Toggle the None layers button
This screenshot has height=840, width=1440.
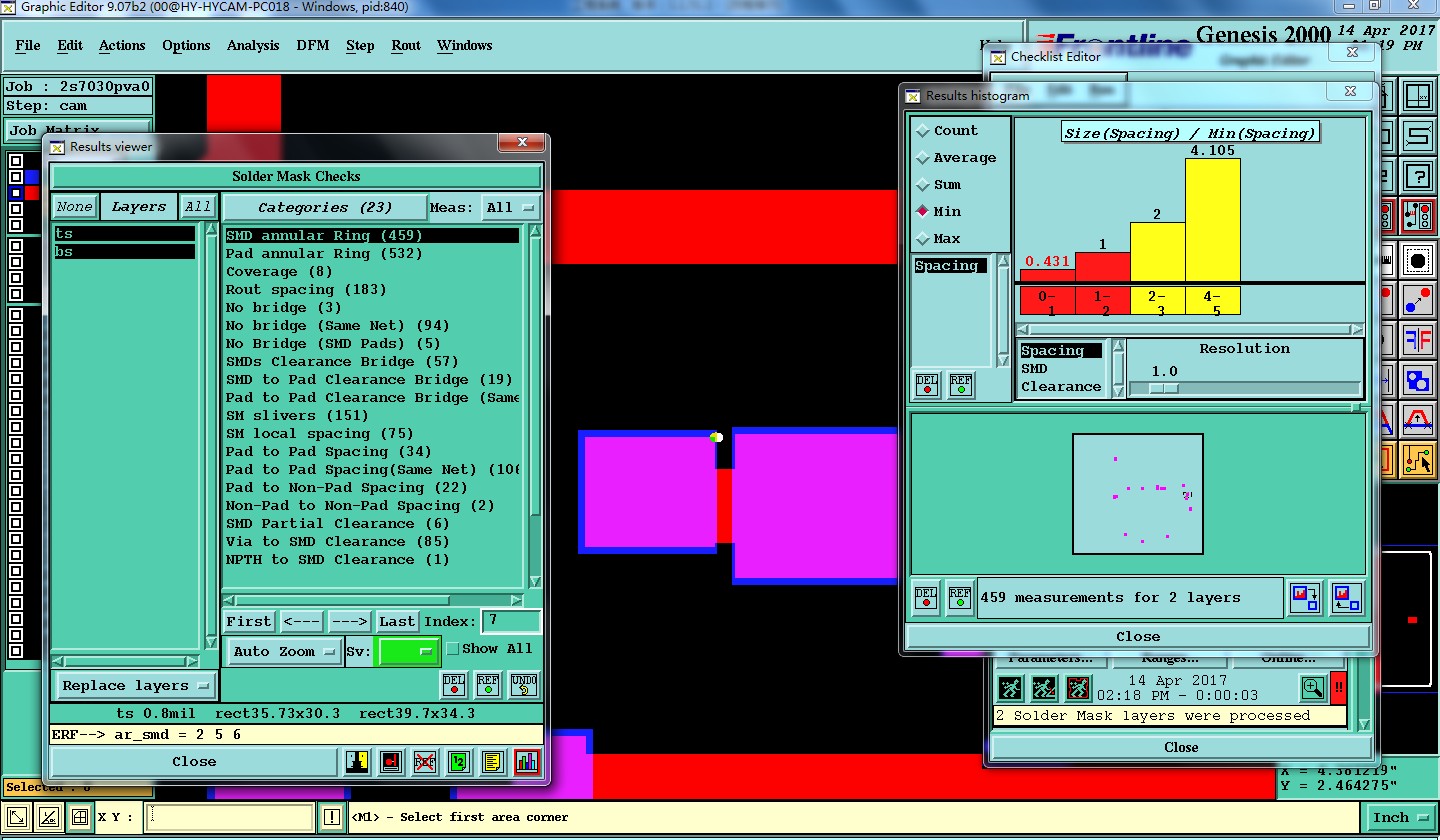pyautogui.click(x=74, y=207)
